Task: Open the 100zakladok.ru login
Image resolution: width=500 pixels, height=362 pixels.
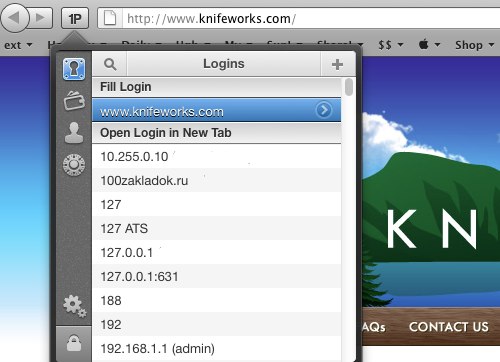Action: click(x=216, y=180)
